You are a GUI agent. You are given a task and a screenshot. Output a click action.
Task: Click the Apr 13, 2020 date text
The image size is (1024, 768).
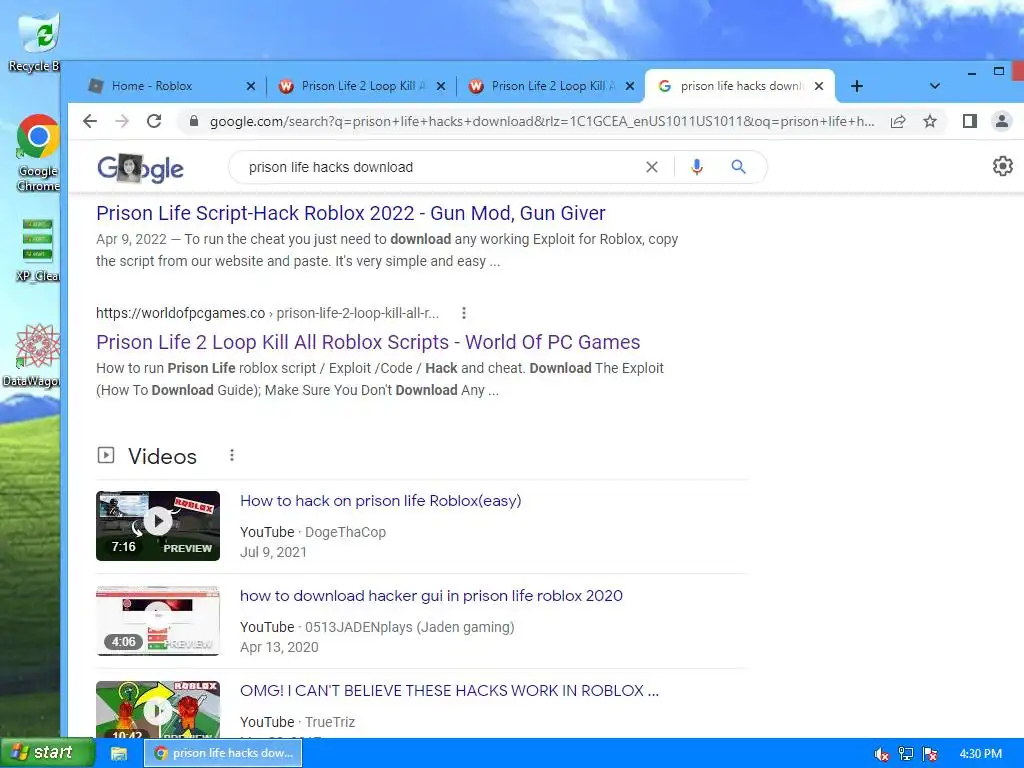(279, 647)
